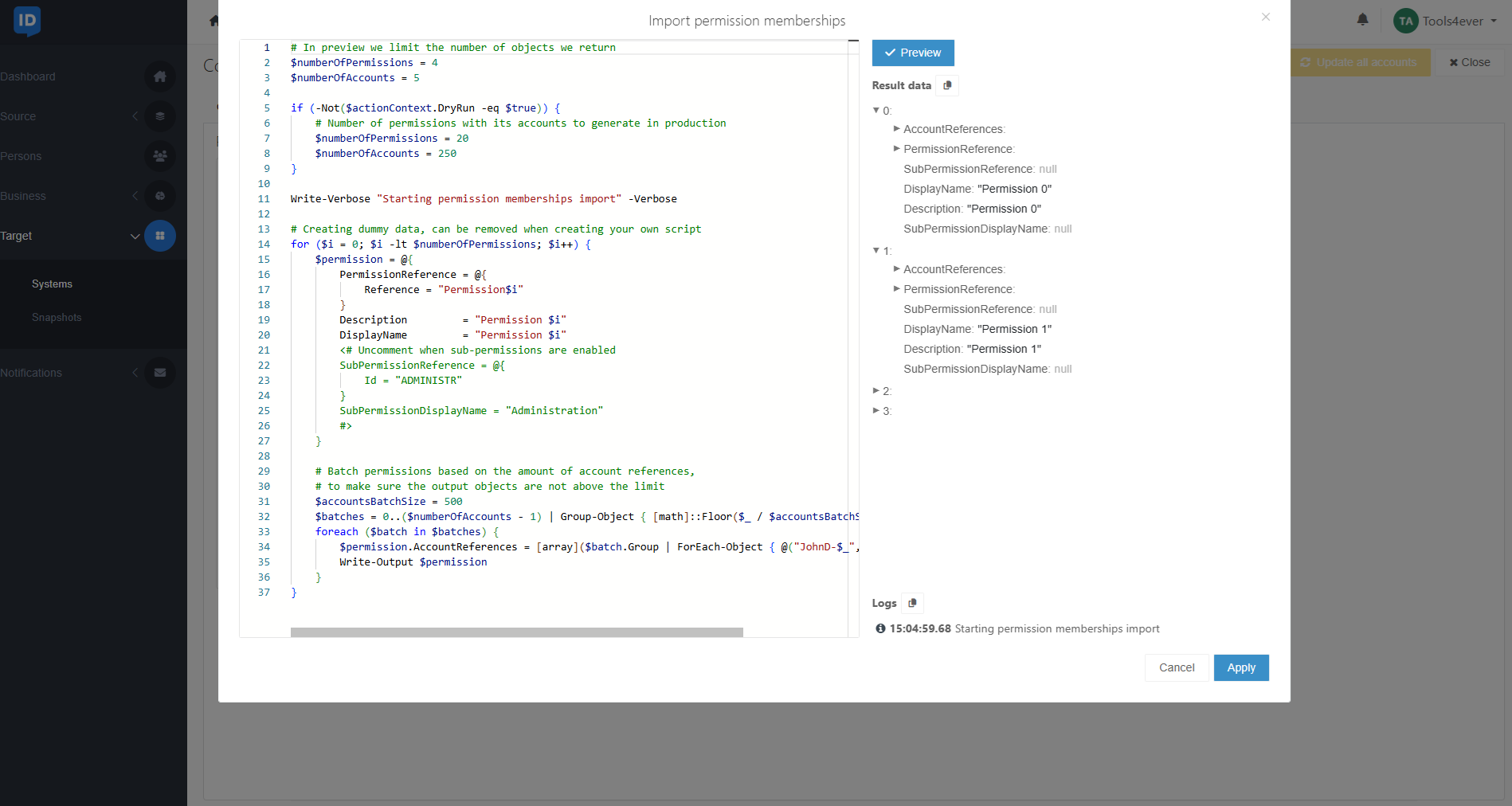Click Update all accounts button
The width and height of the screenshot is (1512, 806).
point(1359,62)
